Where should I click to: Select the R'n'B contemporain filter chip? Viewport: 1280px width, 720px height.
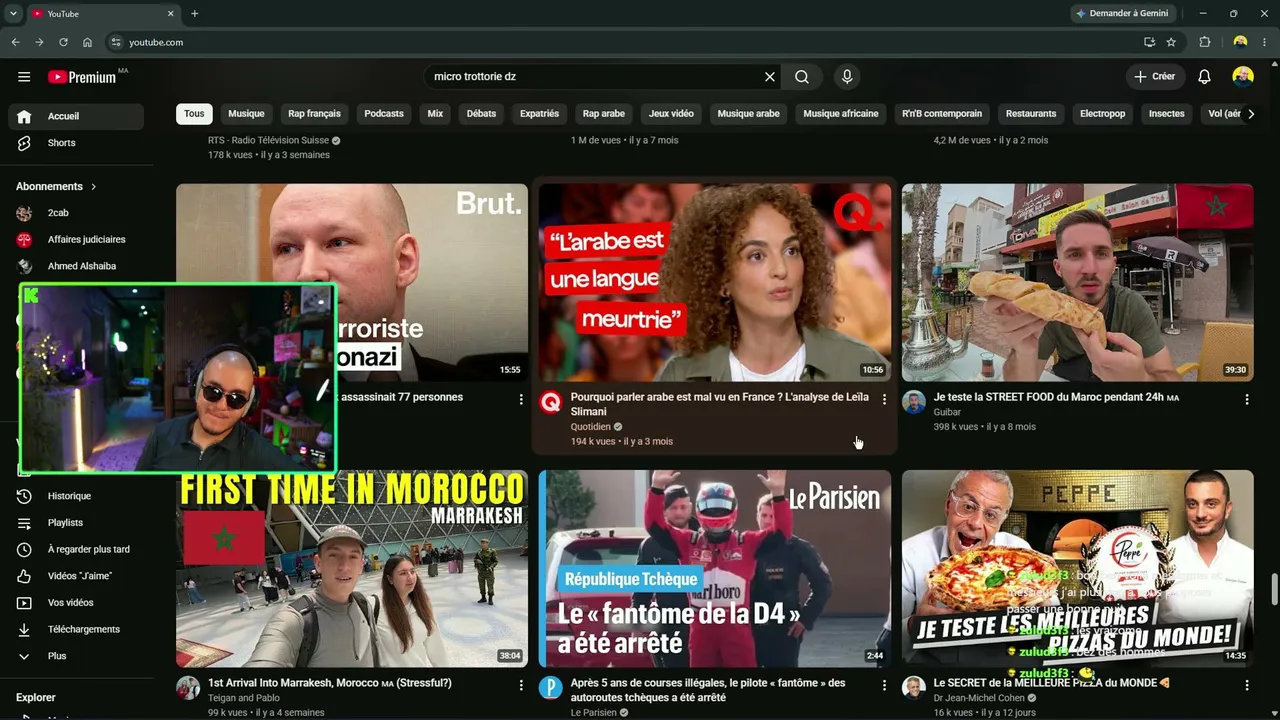coord(942,114)
